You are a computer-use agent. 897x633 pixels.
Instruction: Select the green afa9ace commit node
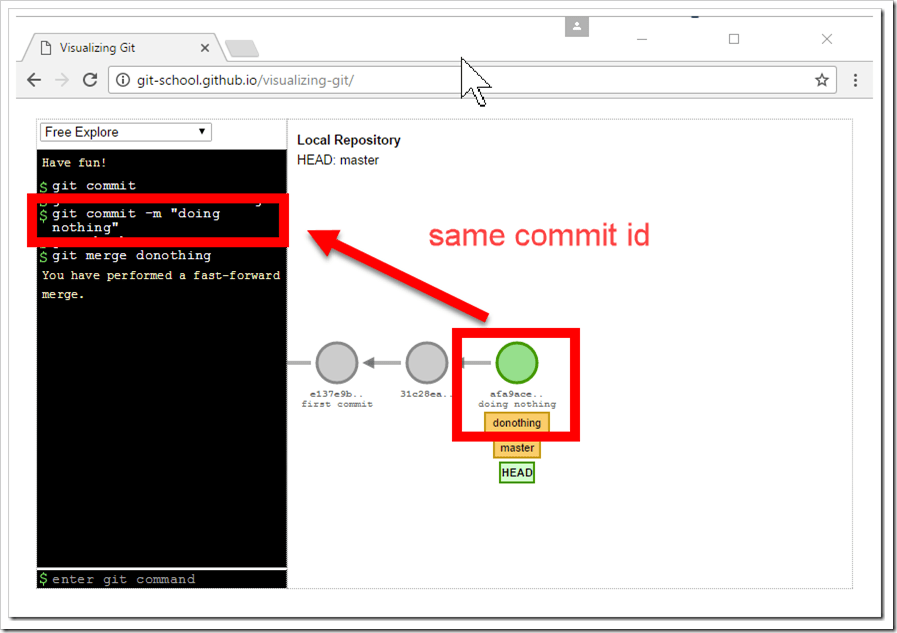point(517,363)
